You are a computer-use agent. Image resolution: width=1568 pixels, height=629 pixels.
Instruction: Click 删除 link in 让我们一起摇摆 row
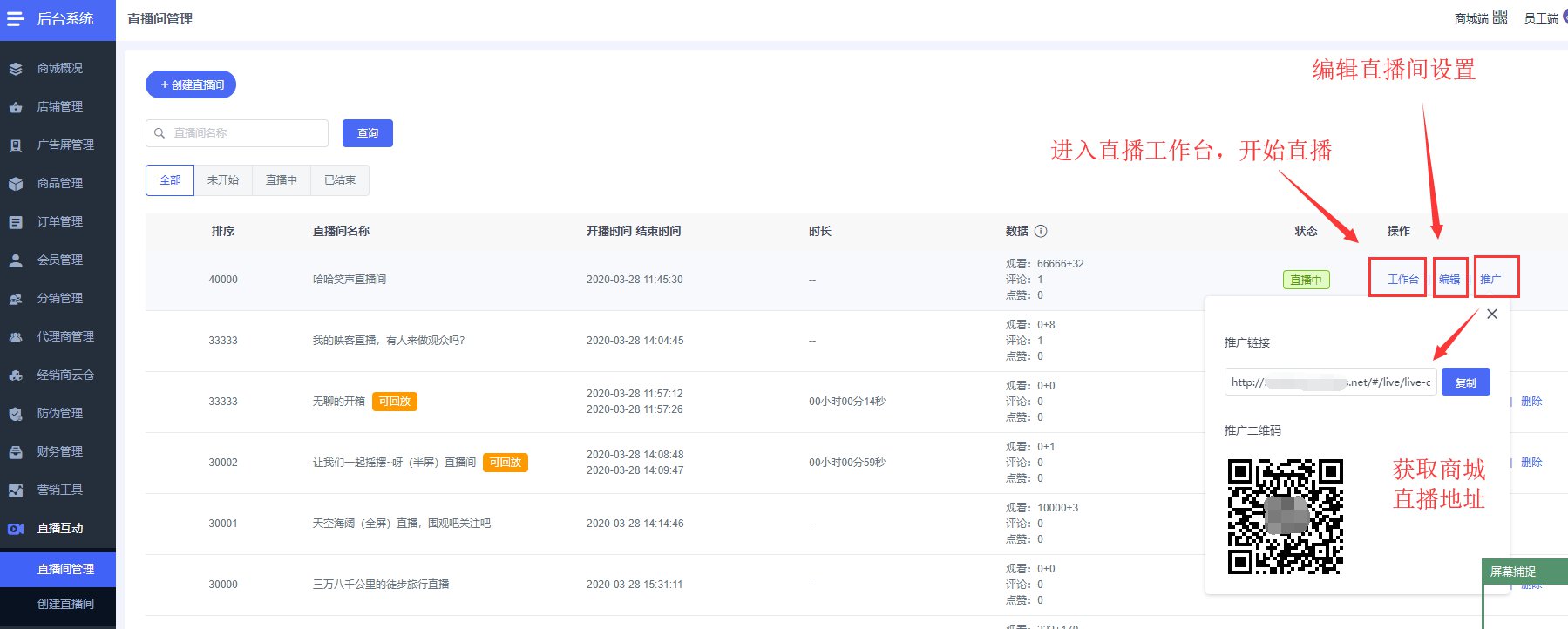[x=1531, y=463]
